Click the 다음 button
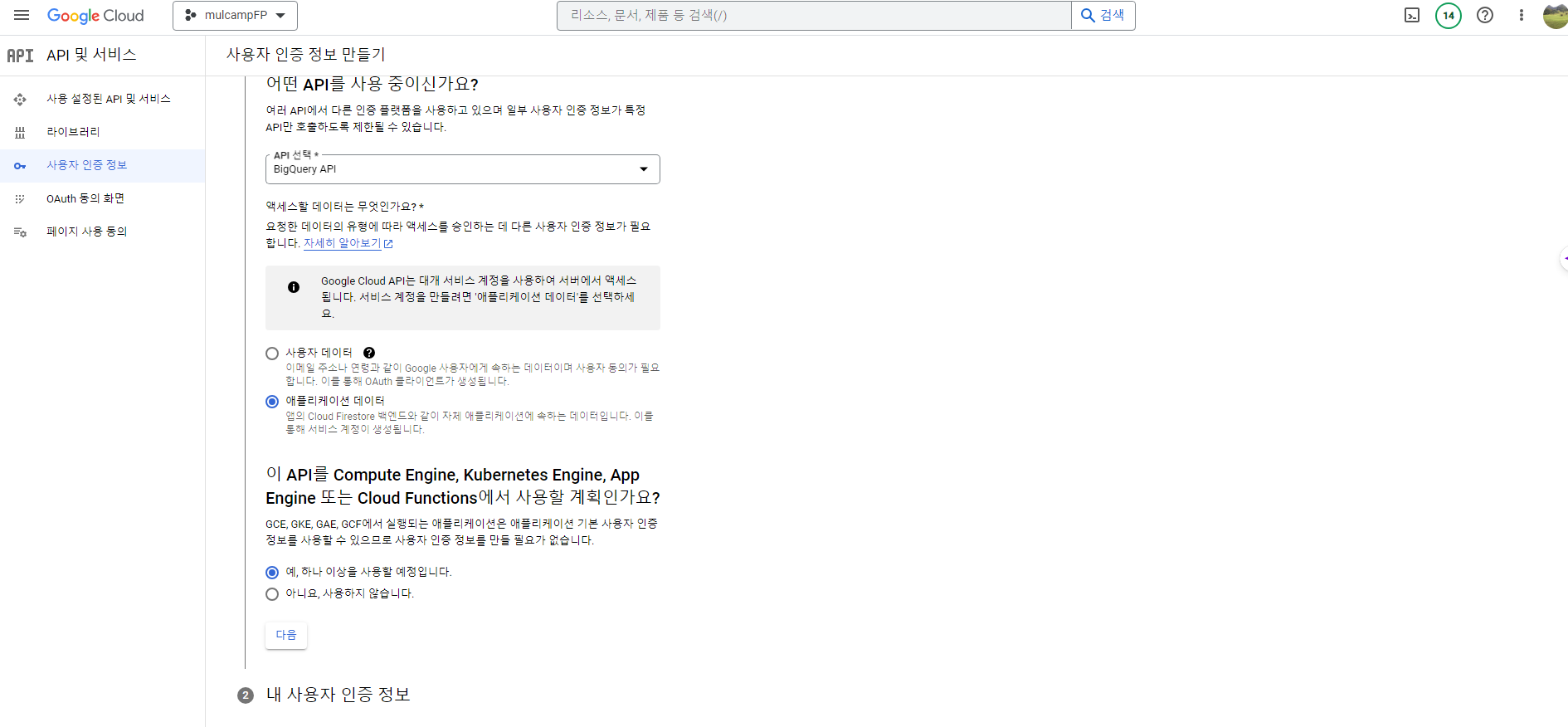1568x727 pixels. (286, 635)
